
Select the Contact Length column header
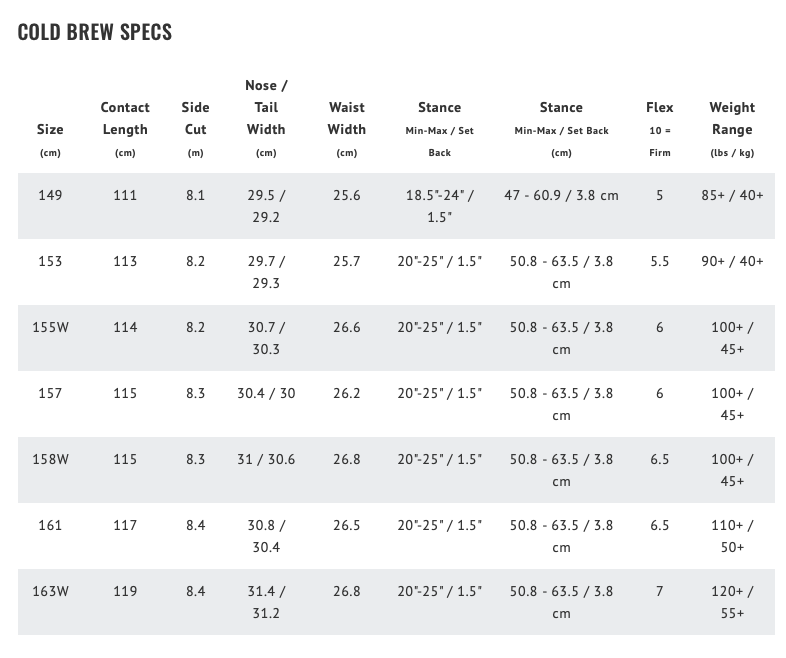point(125,118)
